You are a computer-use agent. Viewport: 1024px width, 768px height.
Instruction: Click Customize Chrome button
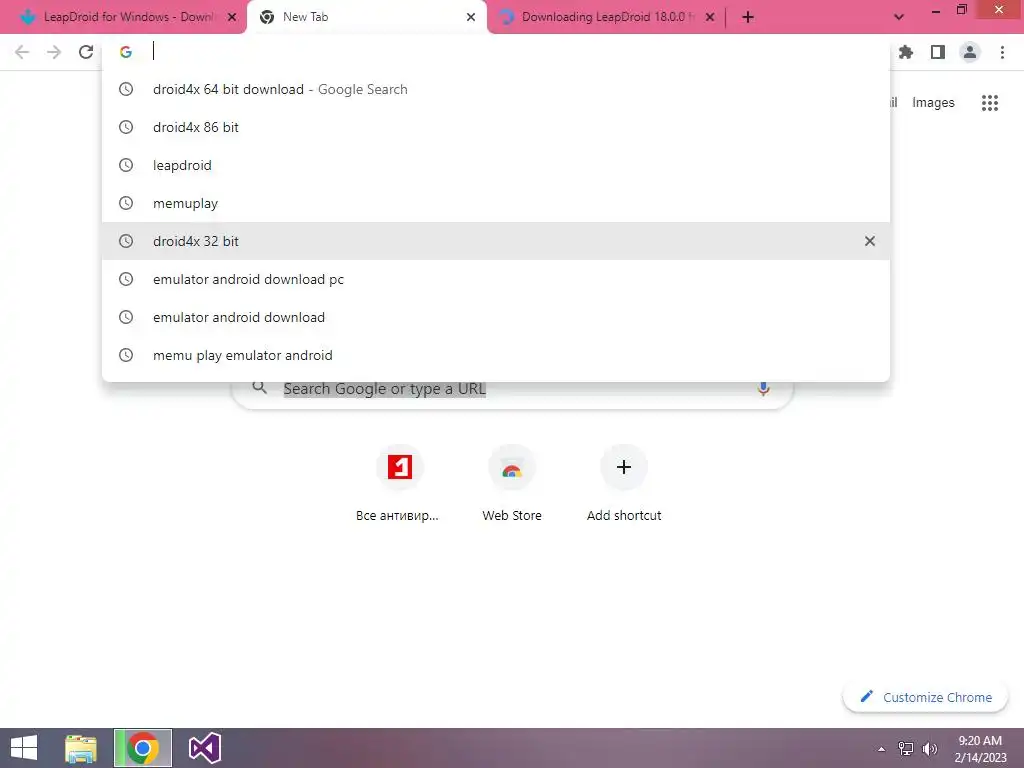[x=925, y=697]
